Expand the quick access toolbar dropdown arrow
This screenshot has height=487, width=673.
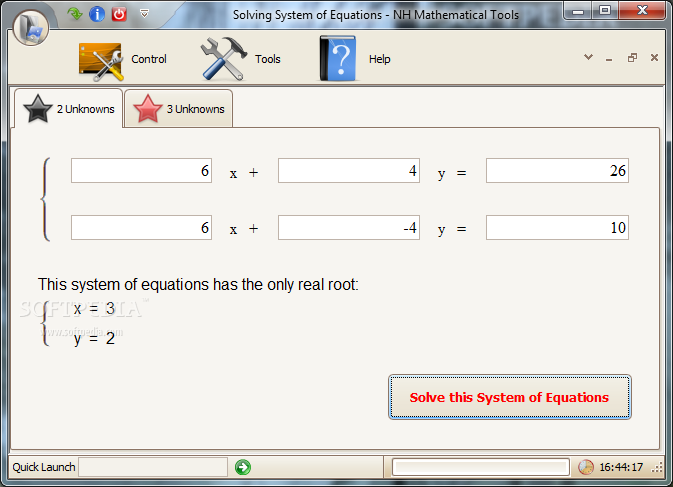144,14
